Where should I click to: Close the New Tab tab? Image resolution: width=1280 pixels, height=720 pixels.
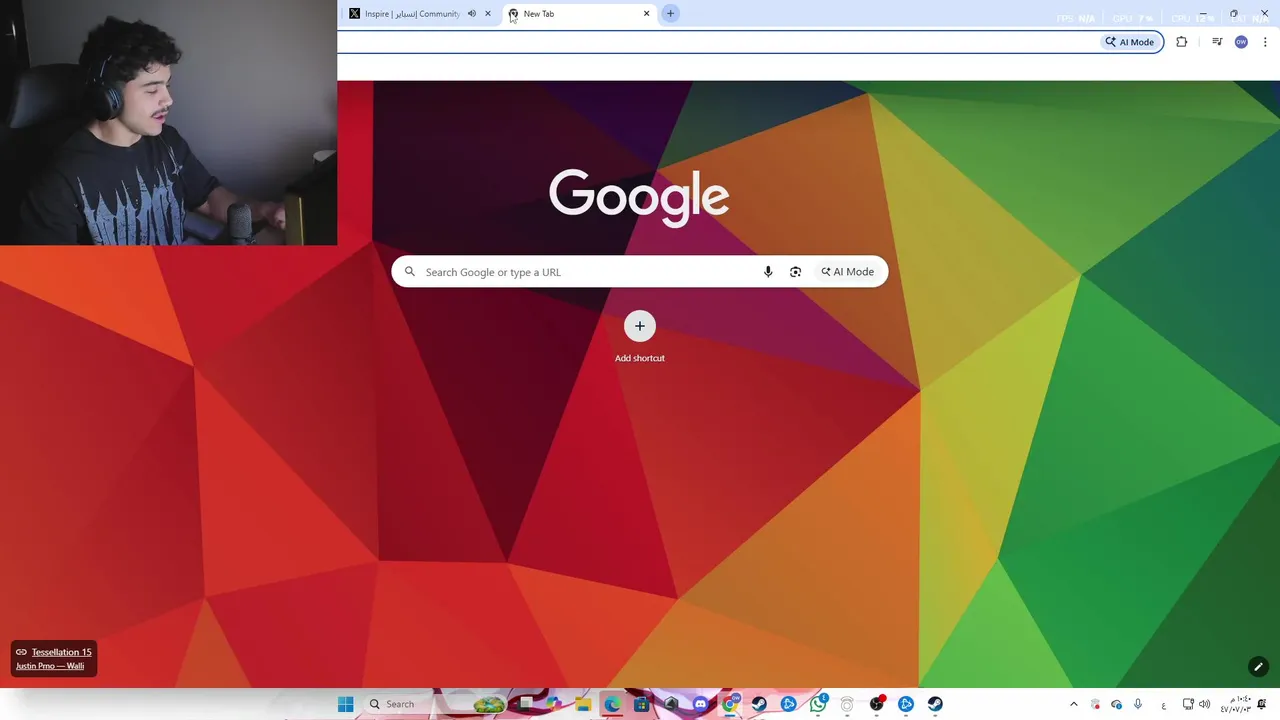click(x=646, y=14)
